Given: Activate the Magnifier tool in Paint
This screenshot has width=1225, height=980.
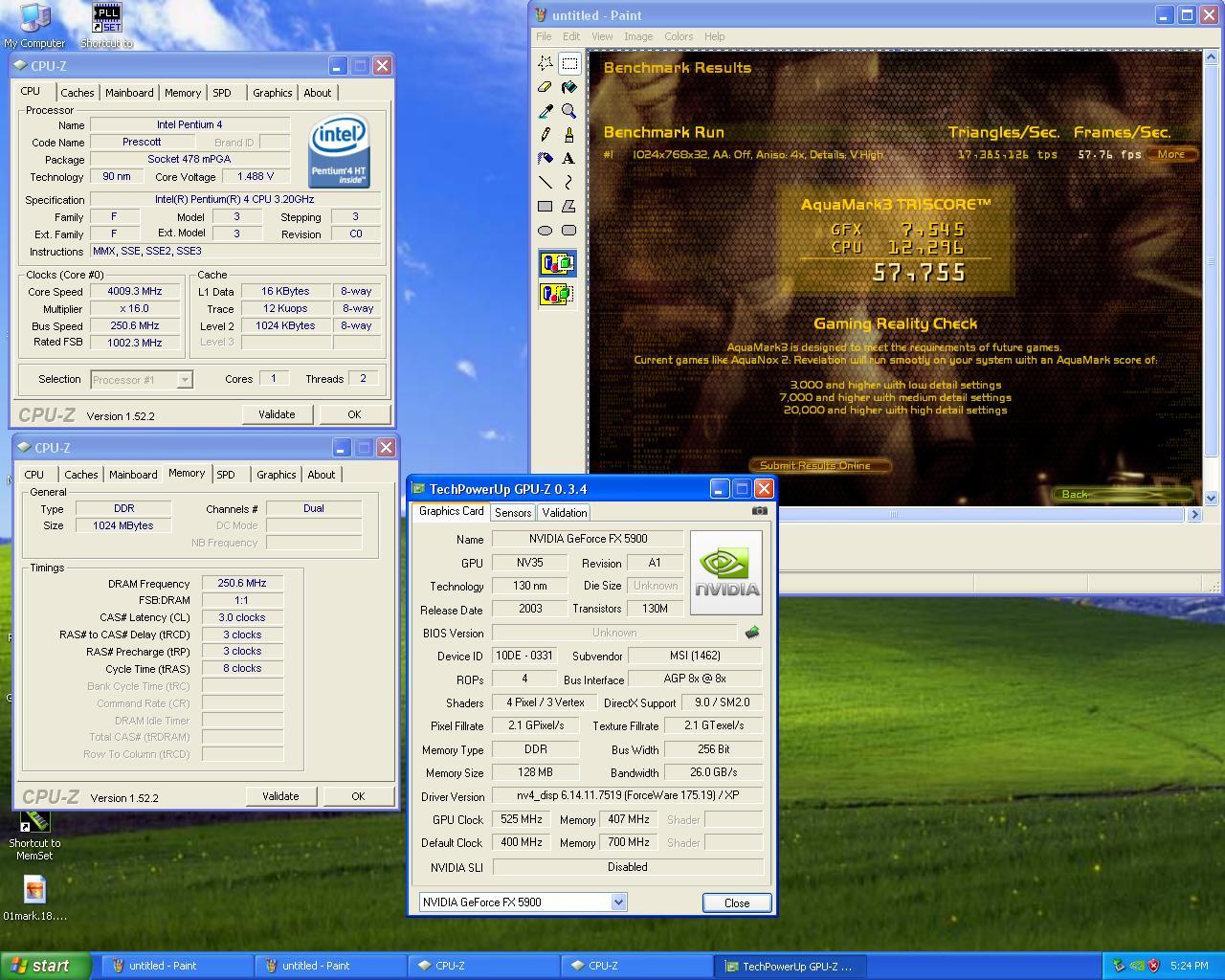Looking at the screenshot, I should point(569,111).
